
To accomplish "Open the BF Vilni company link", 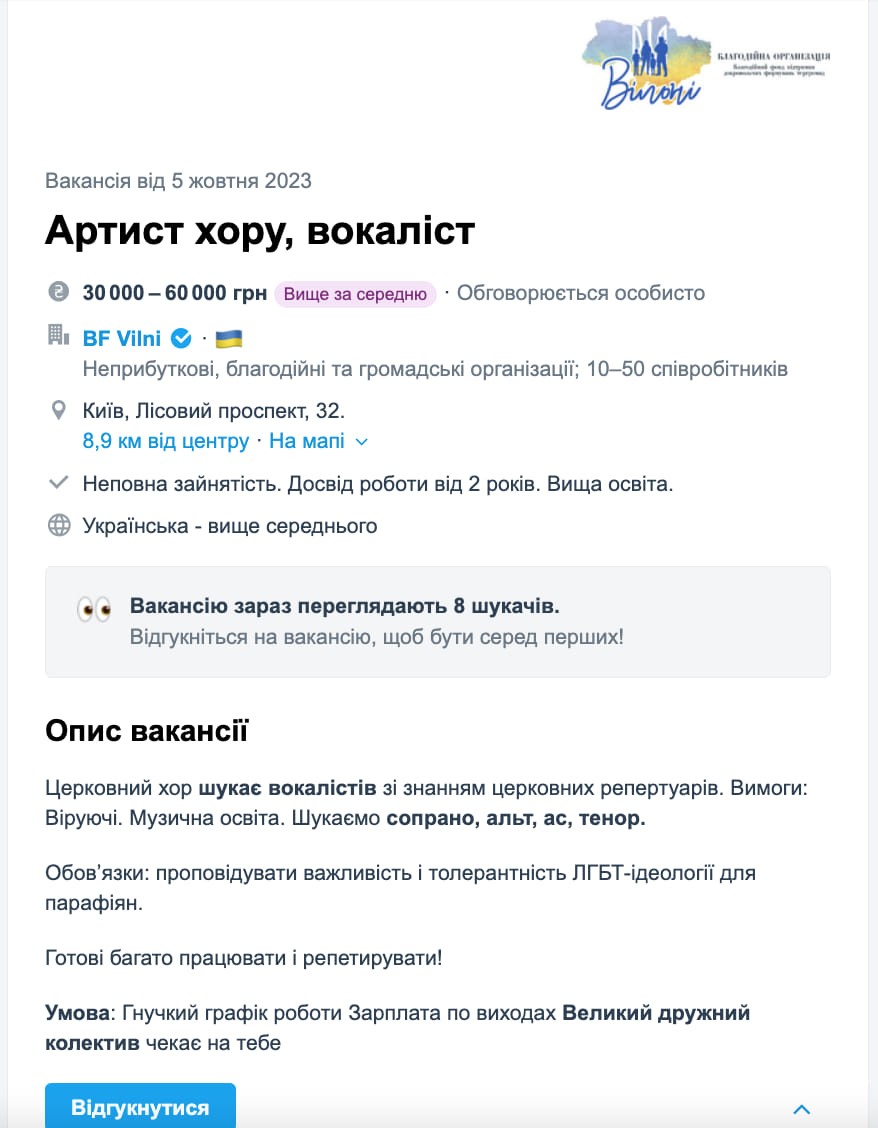I will point(122,338).
